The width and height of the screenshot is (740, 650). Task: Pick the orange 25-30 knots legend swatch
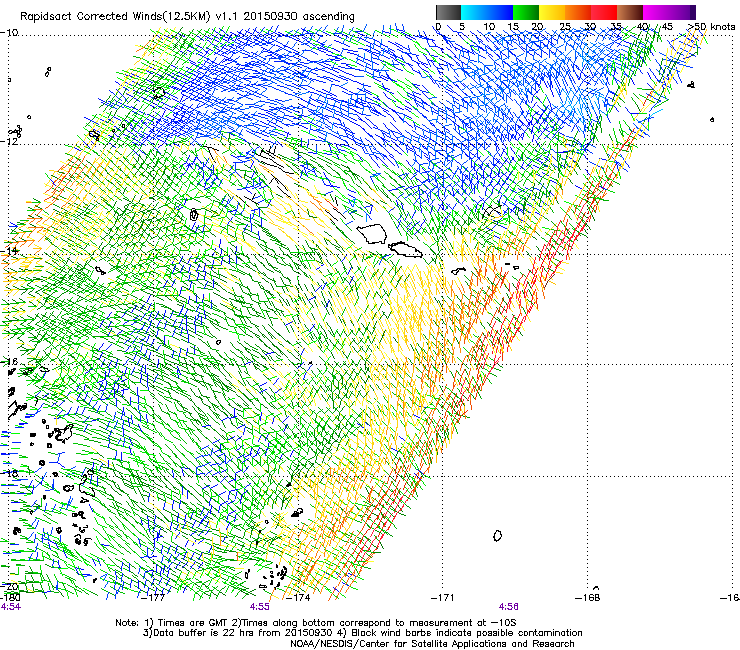coord(578,12)
